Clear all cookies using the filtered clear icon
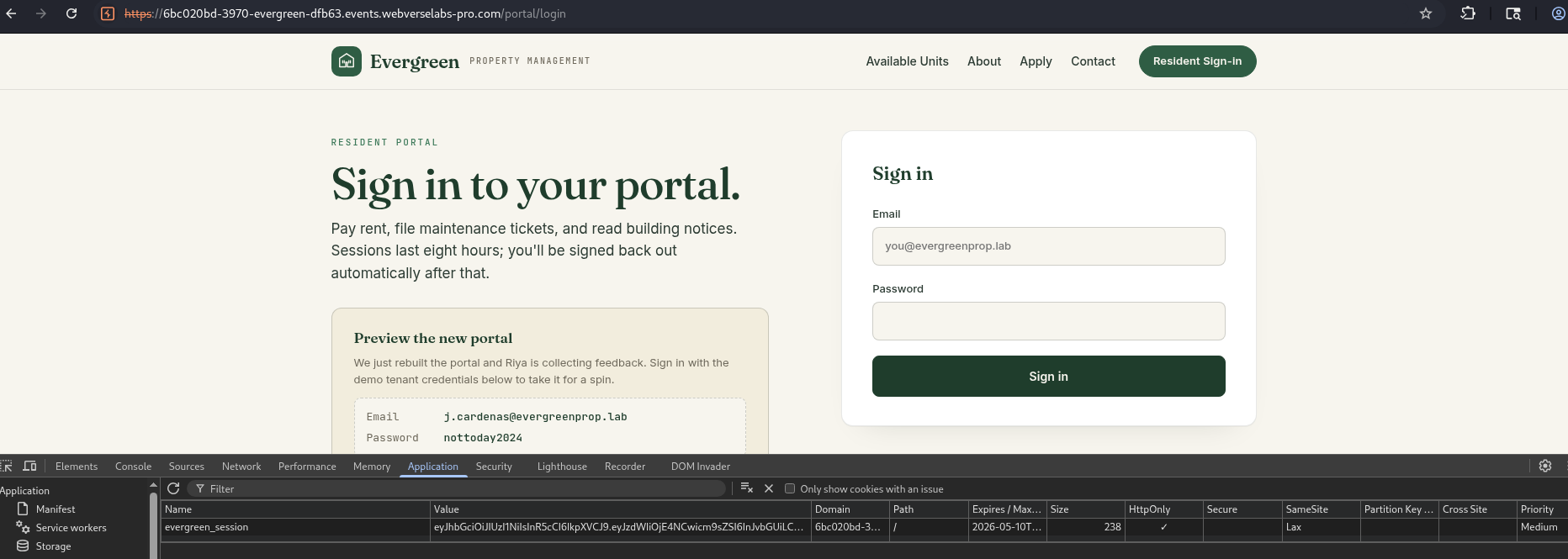The image size is (1568, 559). click(746, 488)
